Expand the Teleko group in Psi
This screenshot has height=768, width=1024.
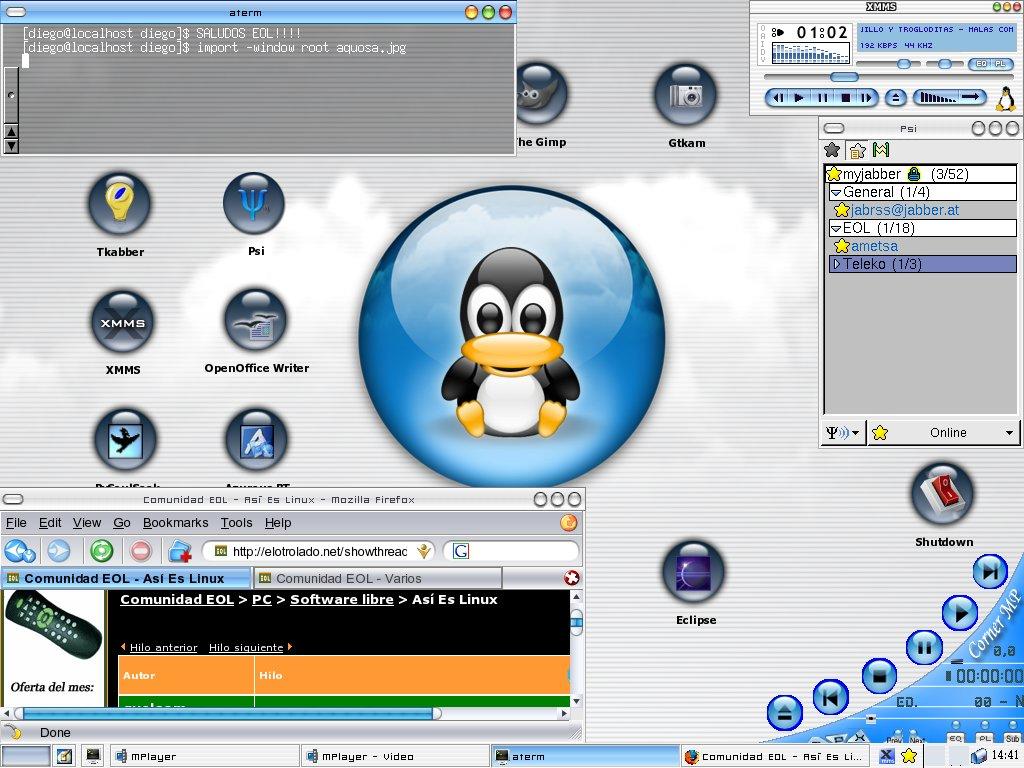pyautogui.click(x=837, y=264)
